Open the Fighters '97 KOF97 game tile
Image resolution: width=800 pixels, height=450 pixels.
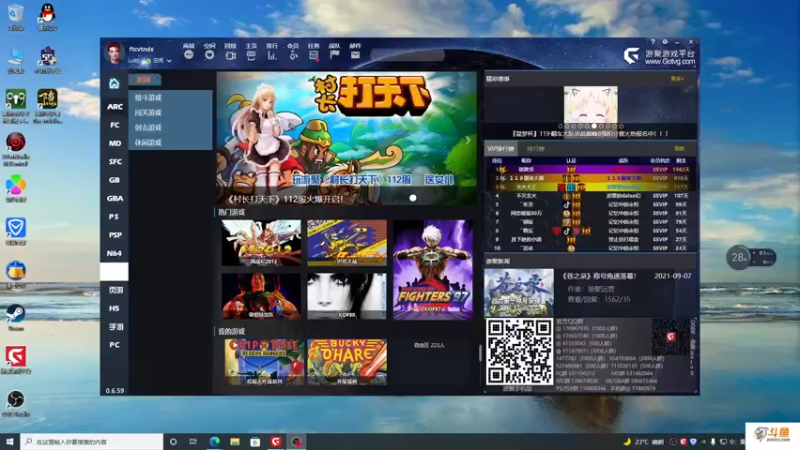433,270
